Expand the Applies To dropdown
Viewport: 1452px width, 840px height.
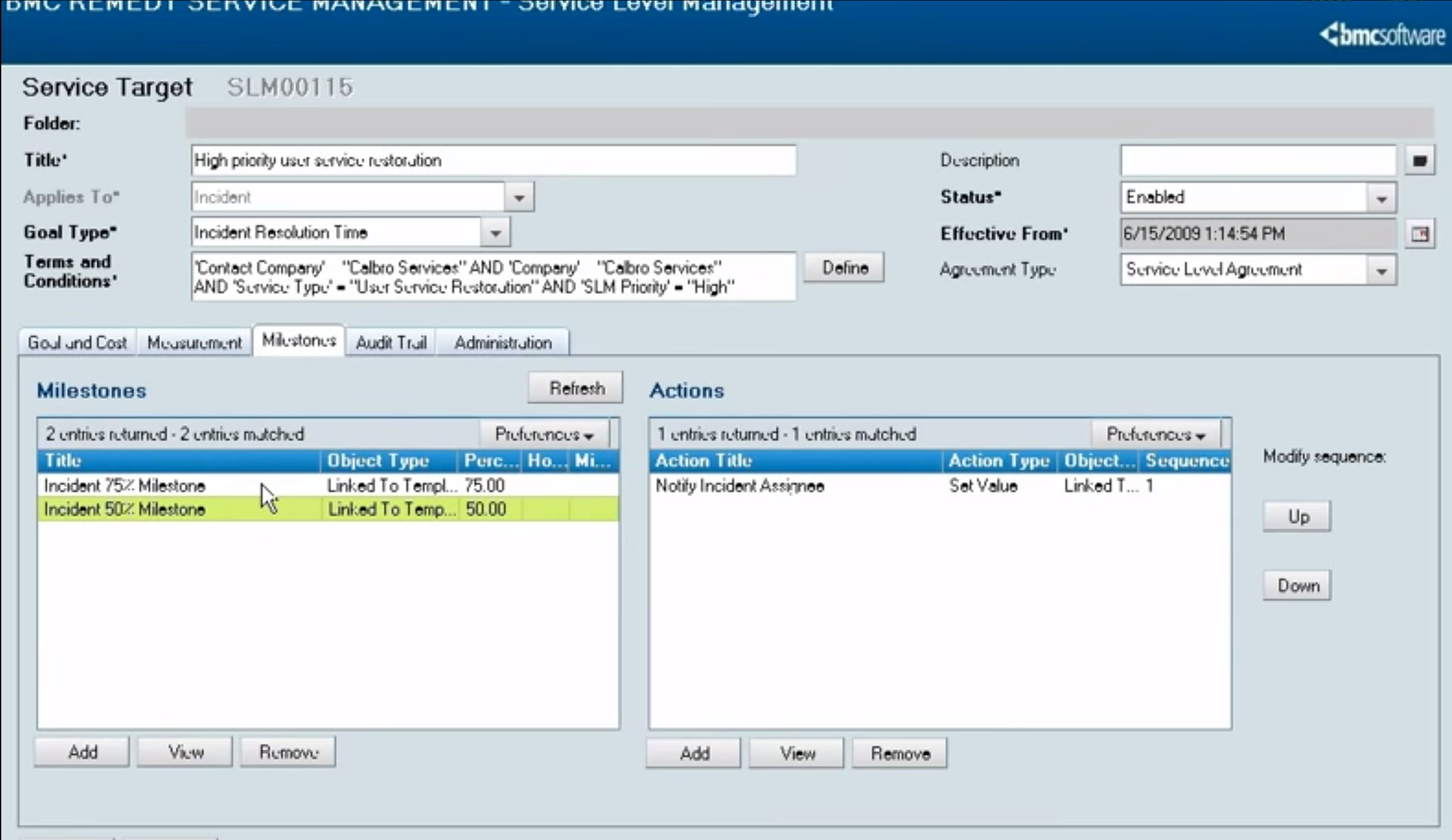tap(519, 198)
